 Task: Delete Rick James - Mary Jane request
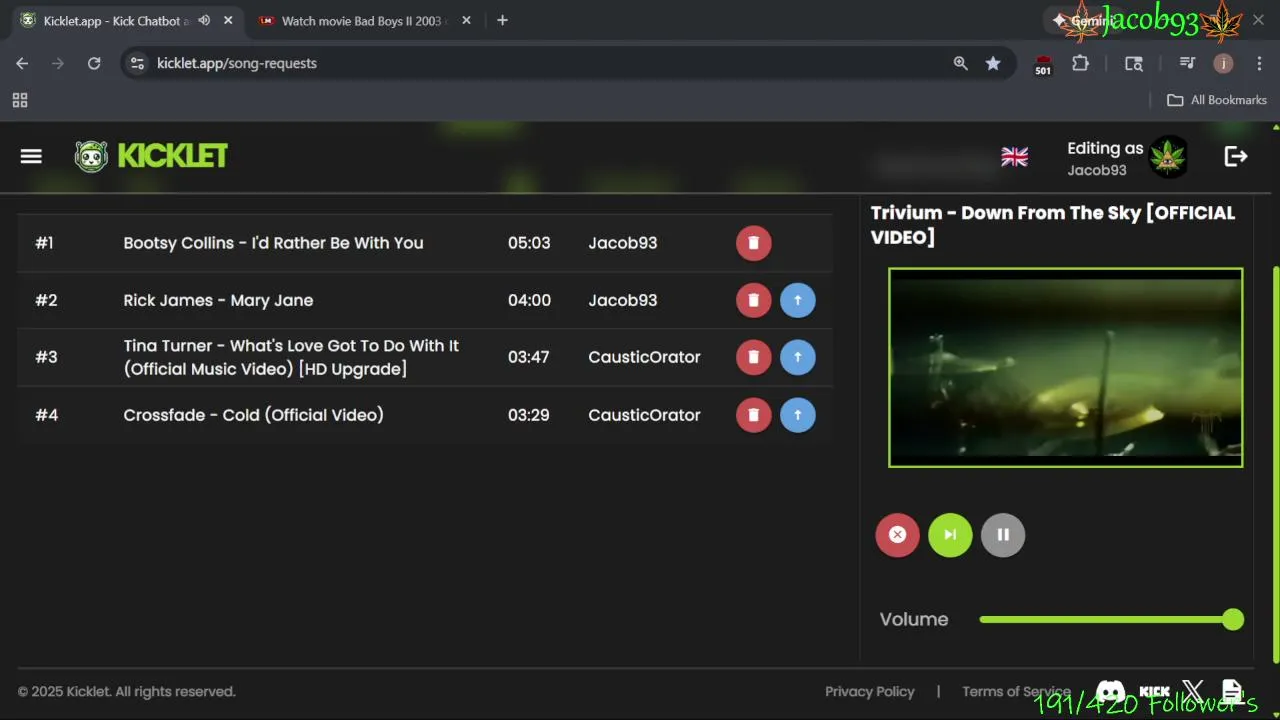[x=754, y=300]
